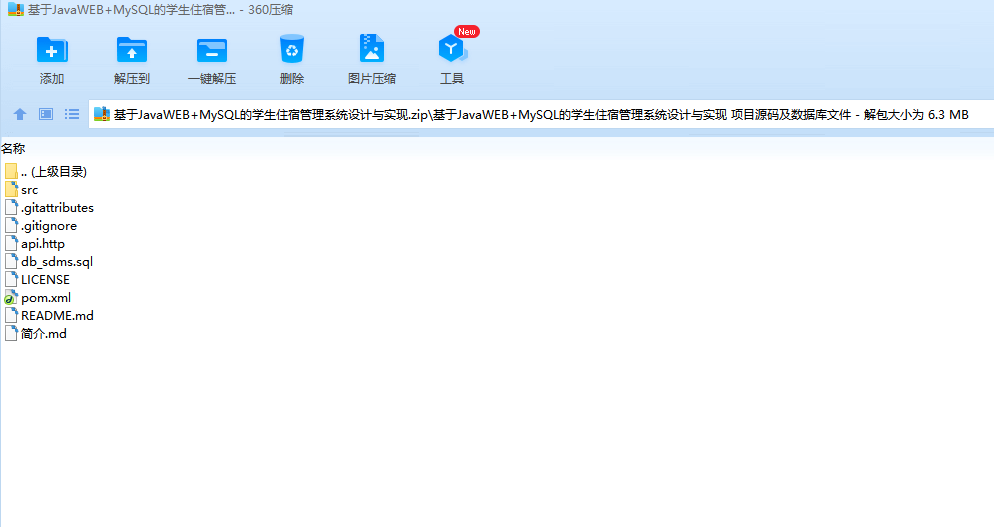This screenshot has width=994, height=527.
Task: Click the pom.xml file icon
Action: 11,297
